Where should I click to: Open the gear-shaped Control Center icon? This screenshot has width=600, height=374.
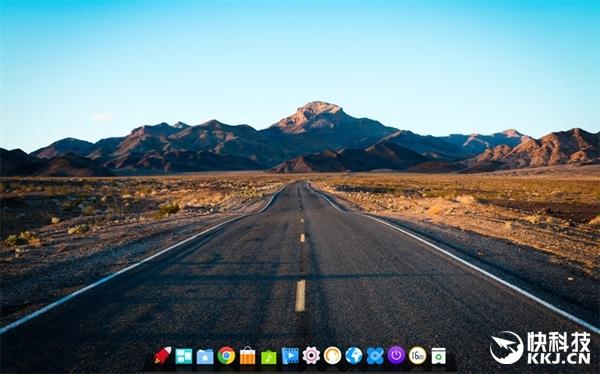tap(311, 356)
